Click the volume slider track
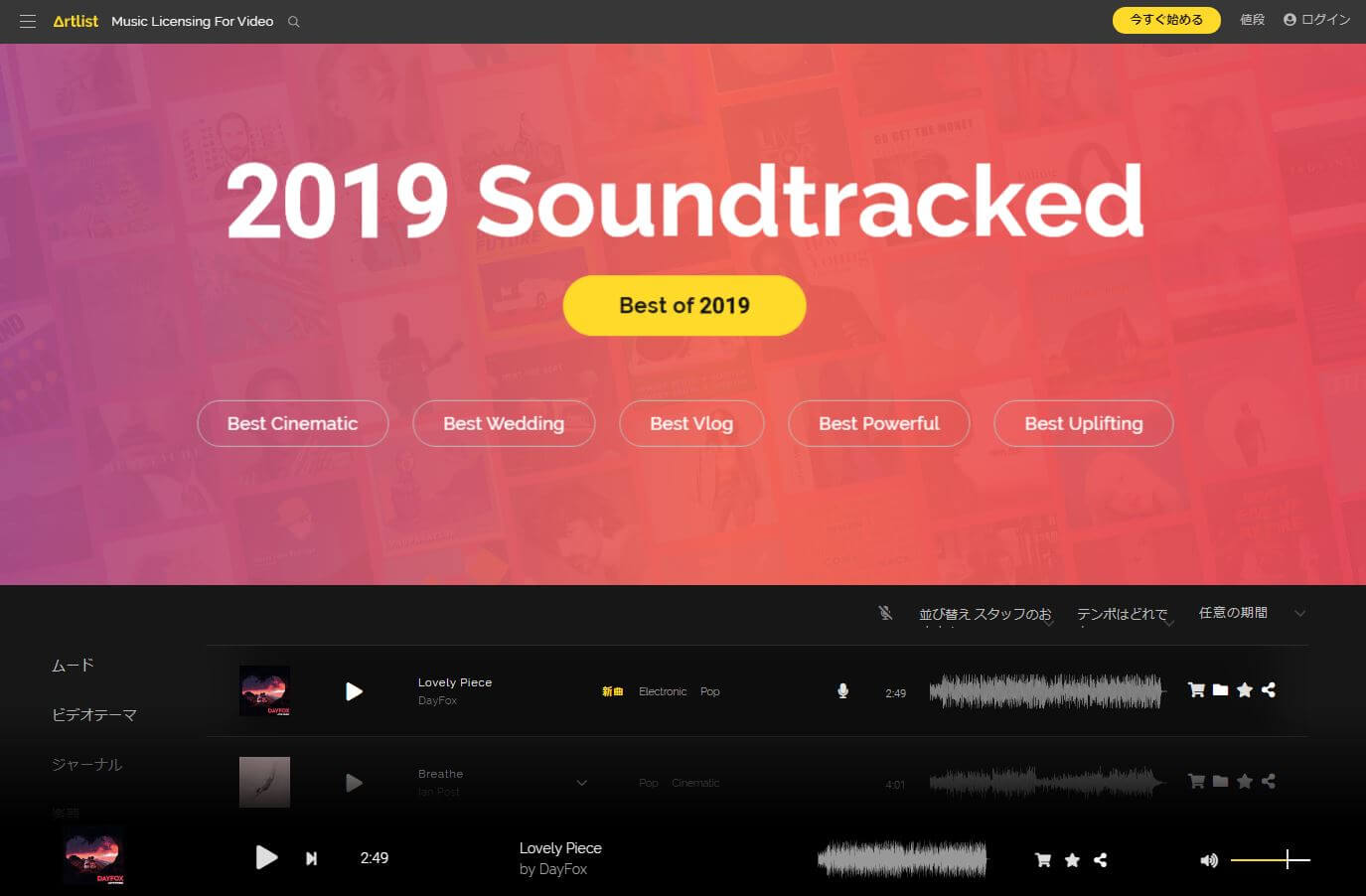Viewport: 1366px width, 896px height. coord(1270,859)
